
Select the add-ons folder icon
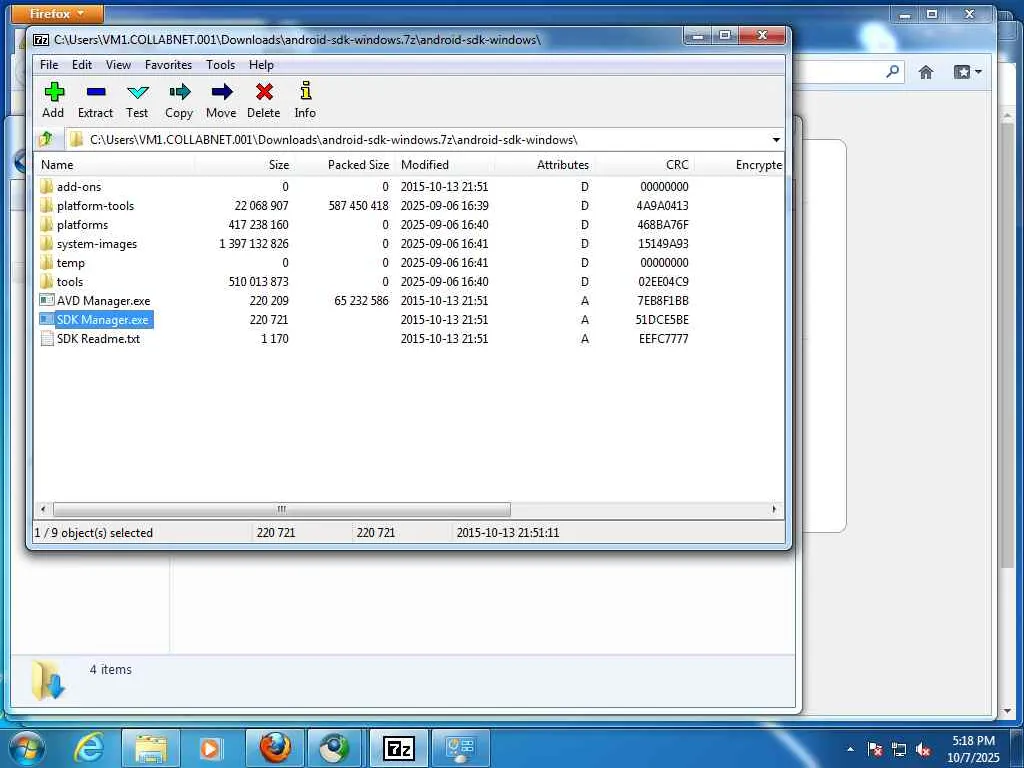(x=46, y=187)
